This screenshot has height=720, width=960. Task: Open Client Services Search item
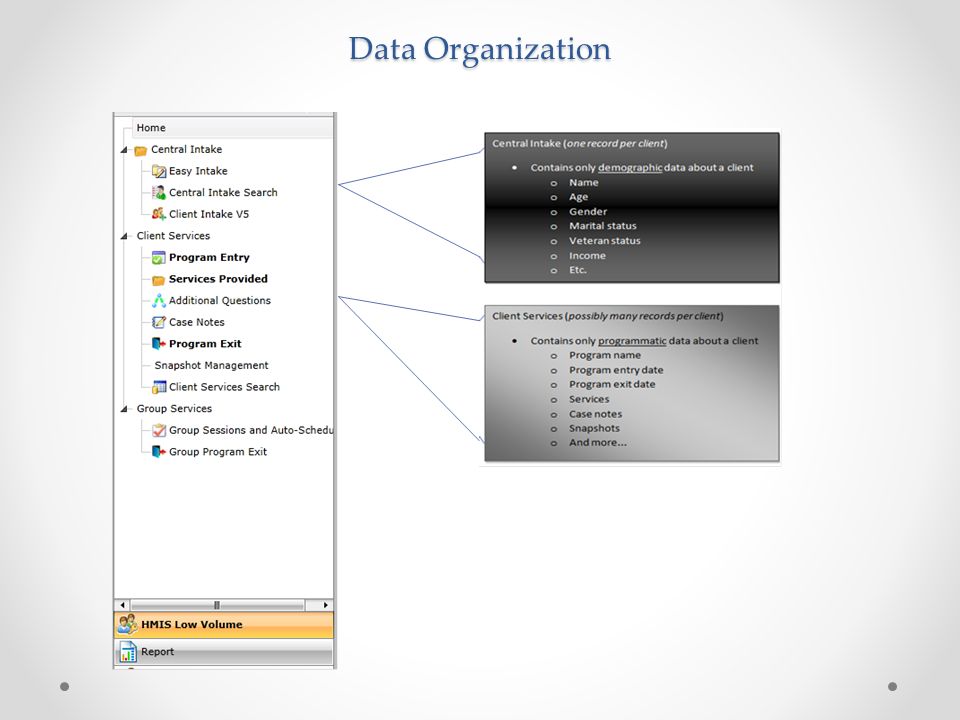pyautogui.click(x=224, y=387)
